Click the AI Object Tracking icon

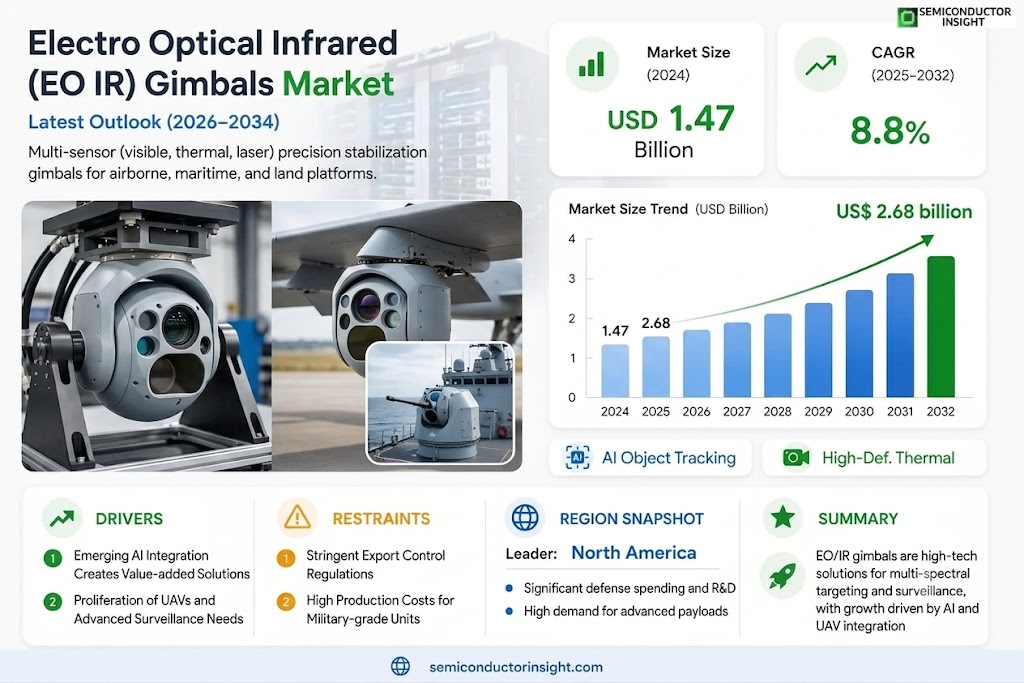577,458
